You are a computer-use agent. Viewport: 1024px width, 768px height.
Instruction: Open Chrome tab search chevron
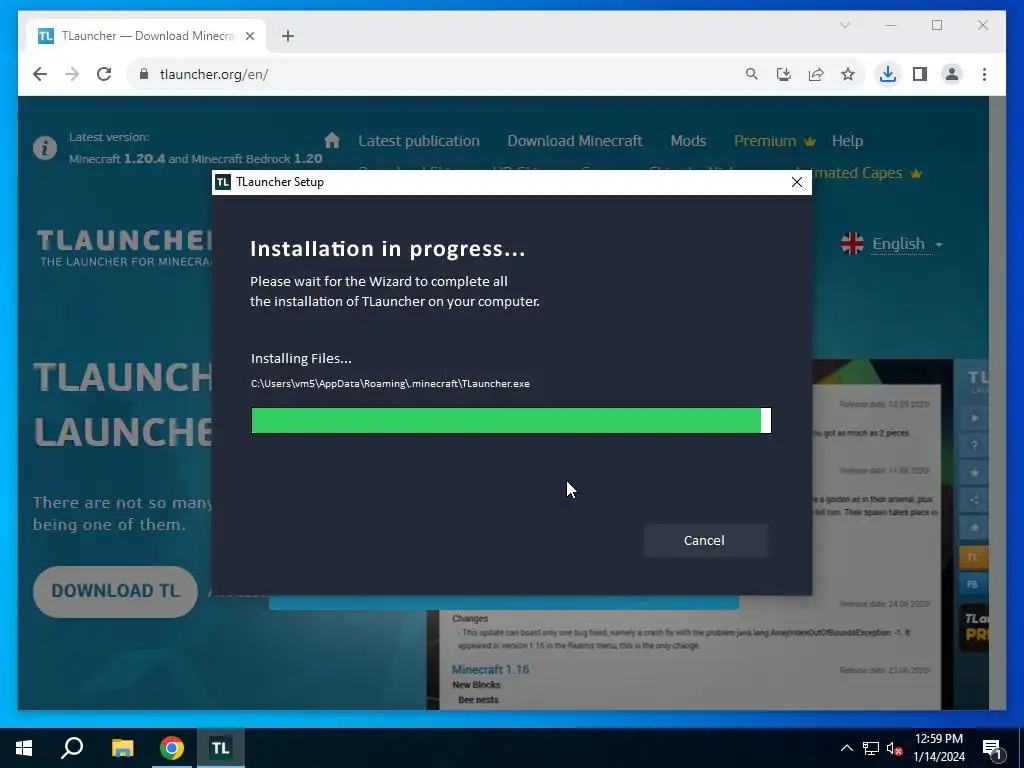(845, 25)
